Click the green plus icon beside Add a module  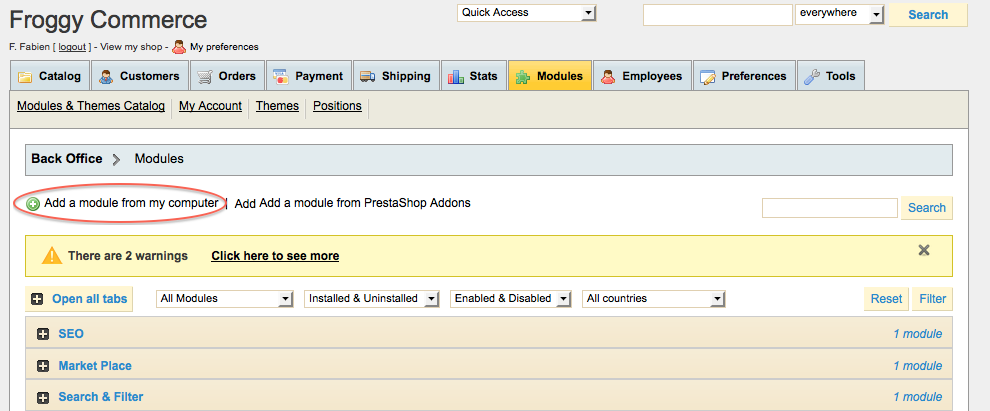(33, 204)
